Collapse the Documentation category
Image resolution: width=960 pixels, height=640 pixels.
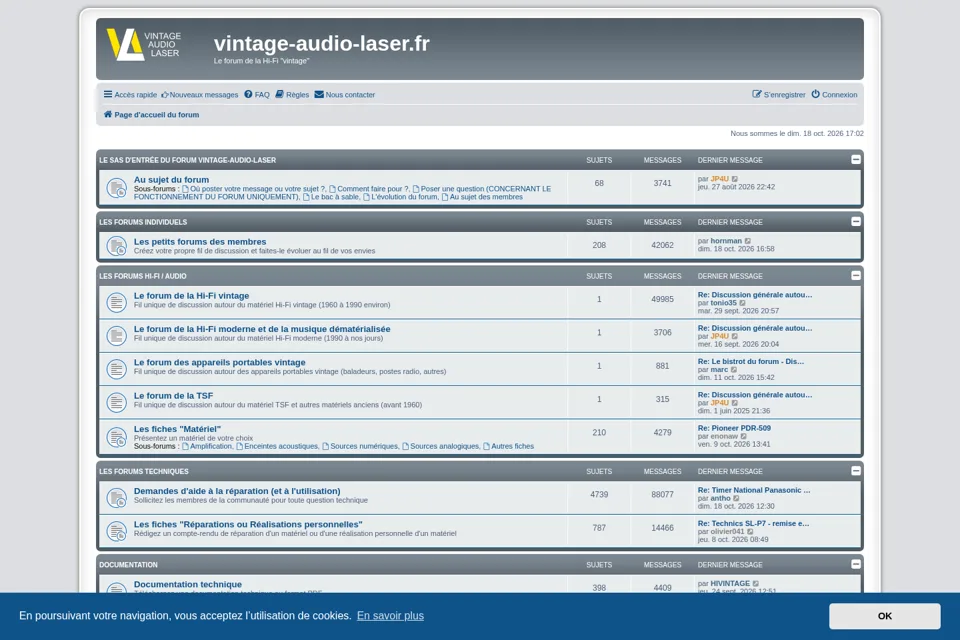[x=856, y=564]
